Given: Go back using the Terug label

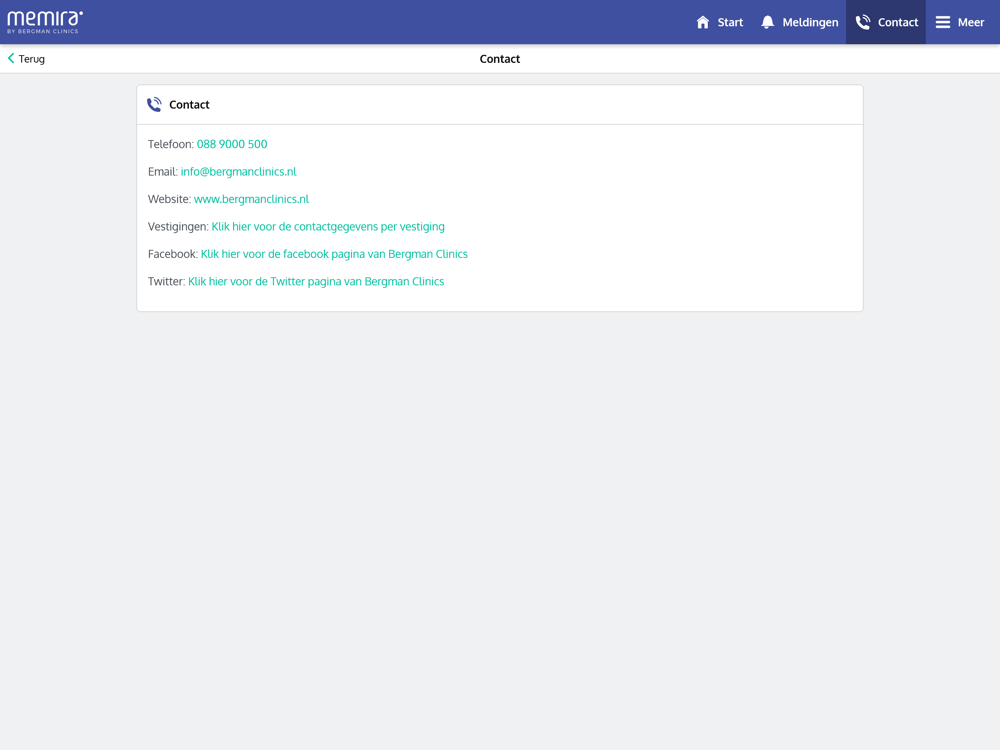Looking at the screenshot, I should (32, 59).
